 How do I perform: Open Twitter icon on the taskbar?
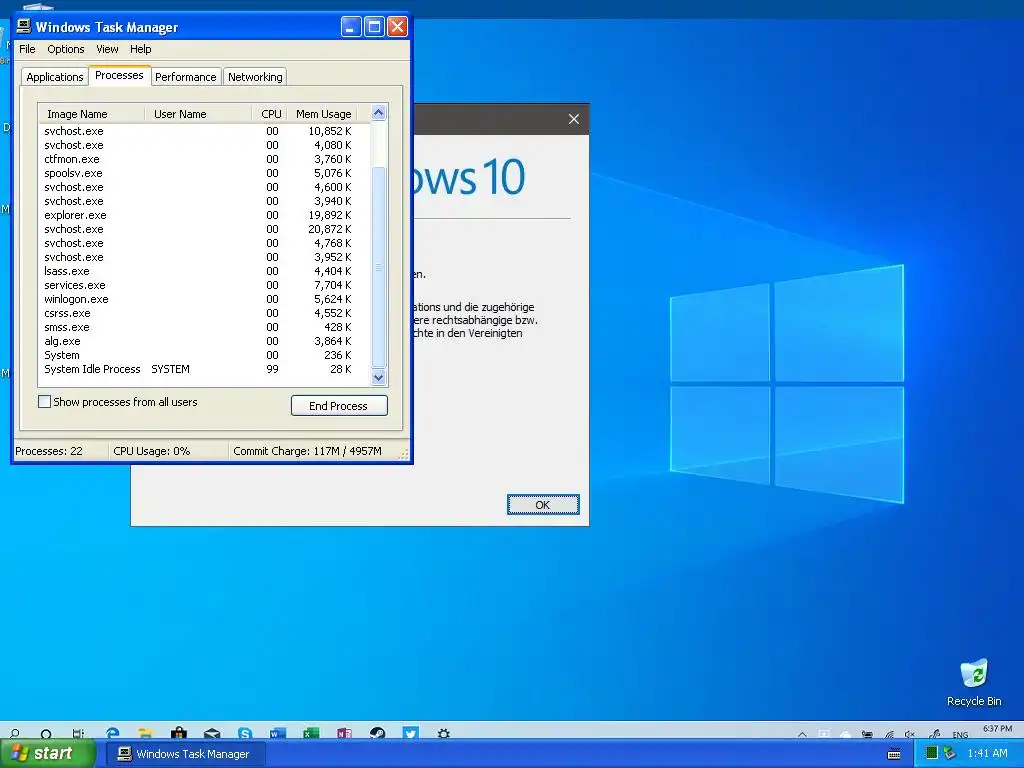410,733
